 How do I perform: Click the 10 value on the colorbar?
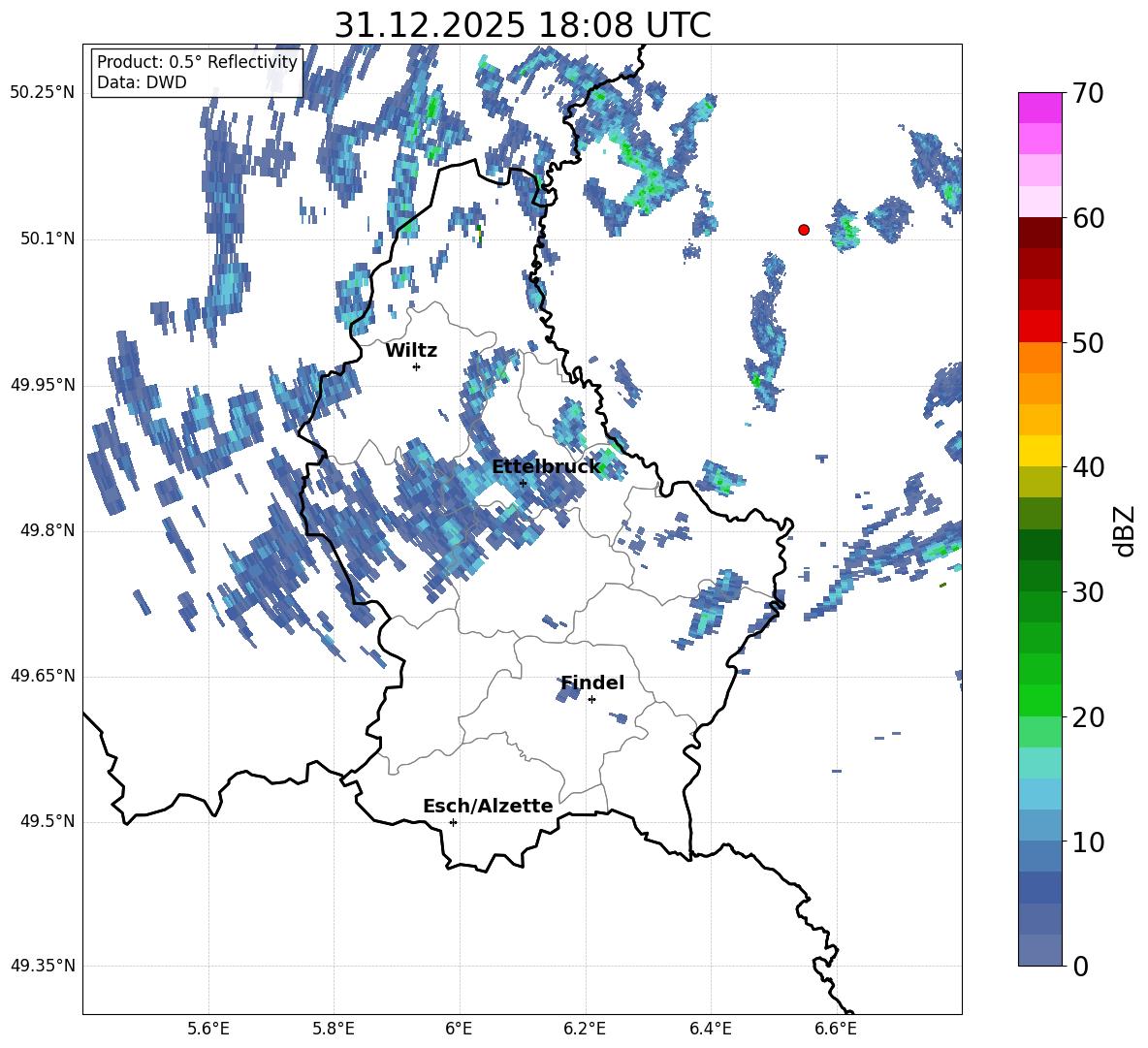click(x=1088, y=842)
